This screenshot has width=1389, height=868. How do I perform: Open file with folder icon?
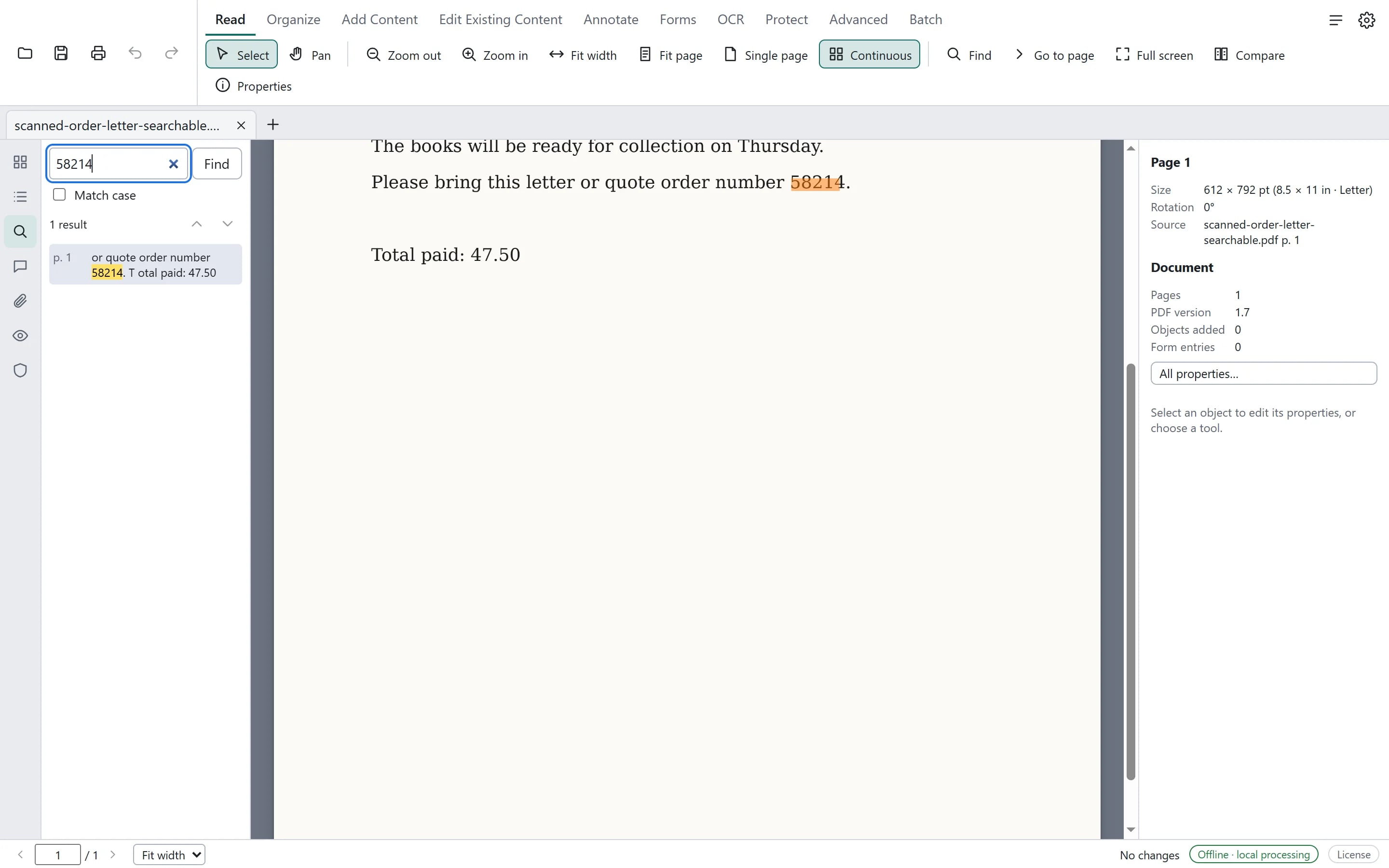25,54
